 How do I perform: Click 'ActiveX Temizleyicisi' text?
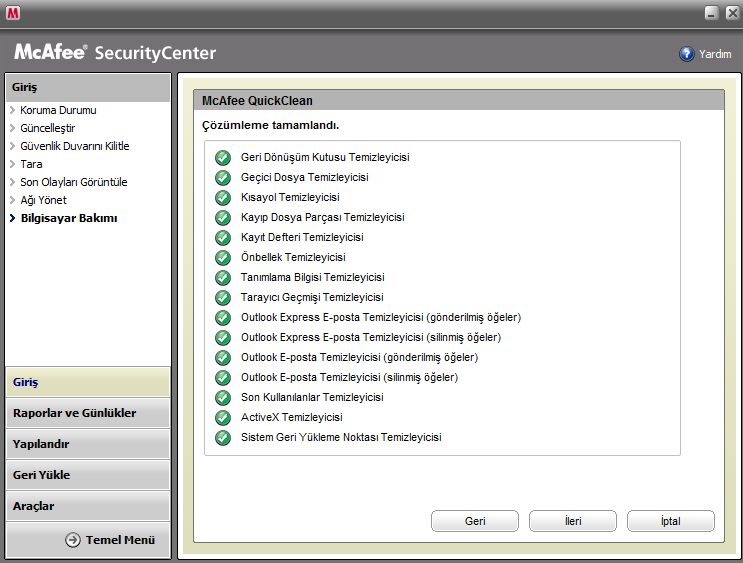point(291,418)
